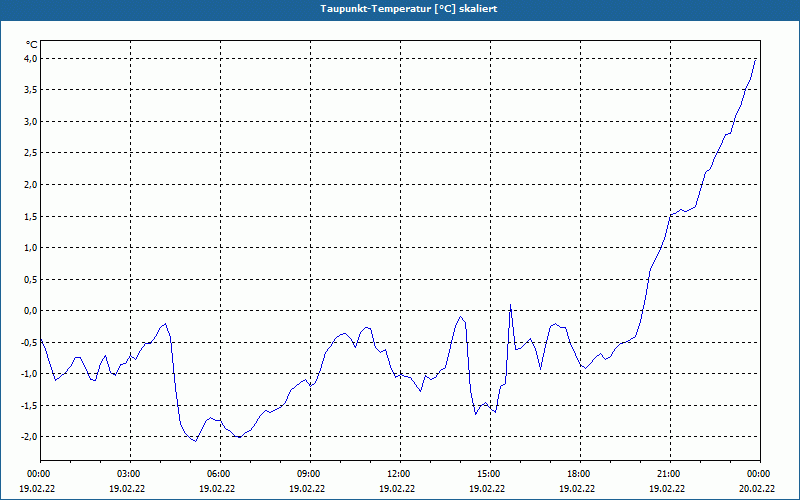Click the 06:00 time axis label
Screen dimensions: 800x500
point(220,474)
